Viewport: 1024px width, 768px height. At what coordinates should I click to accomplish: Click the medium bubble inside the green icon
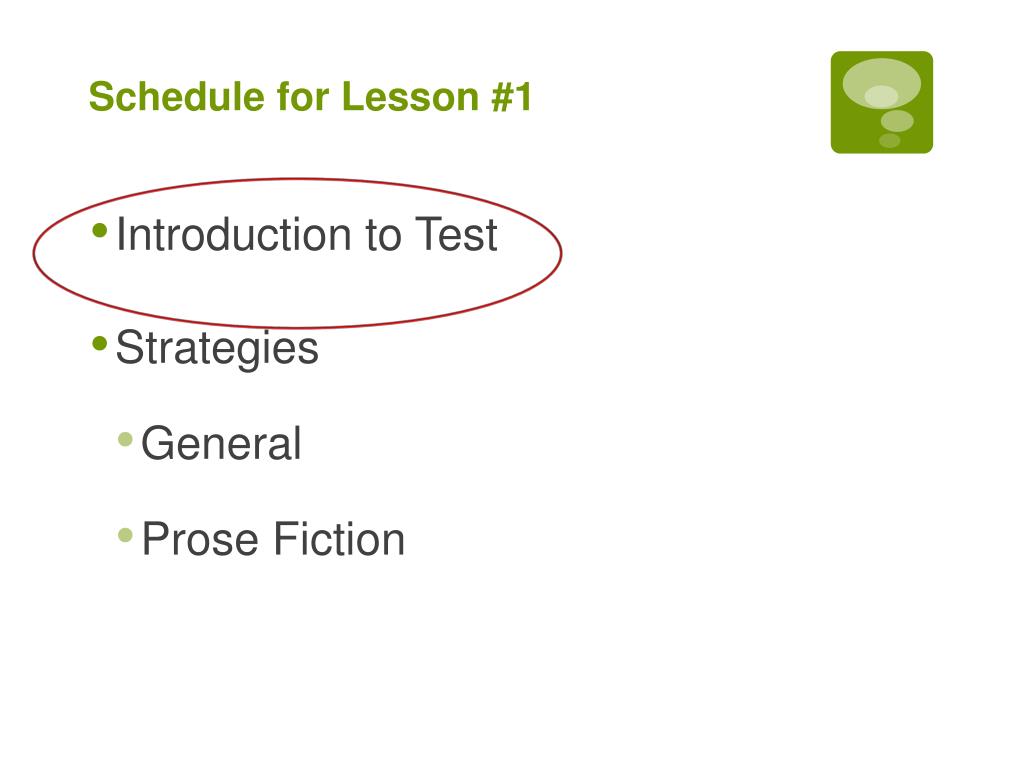point(897,121)
